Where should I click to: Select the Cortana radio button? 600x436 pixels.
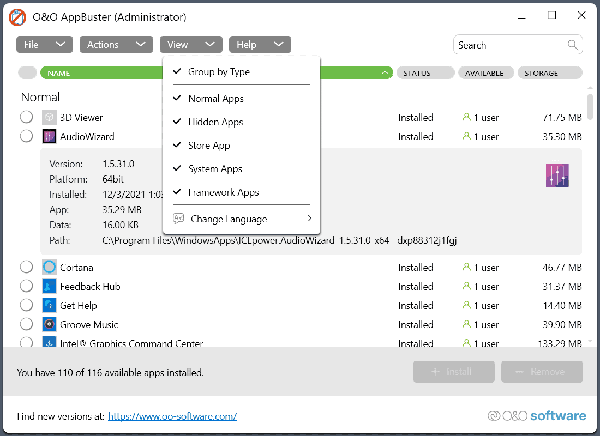(26, 267)
